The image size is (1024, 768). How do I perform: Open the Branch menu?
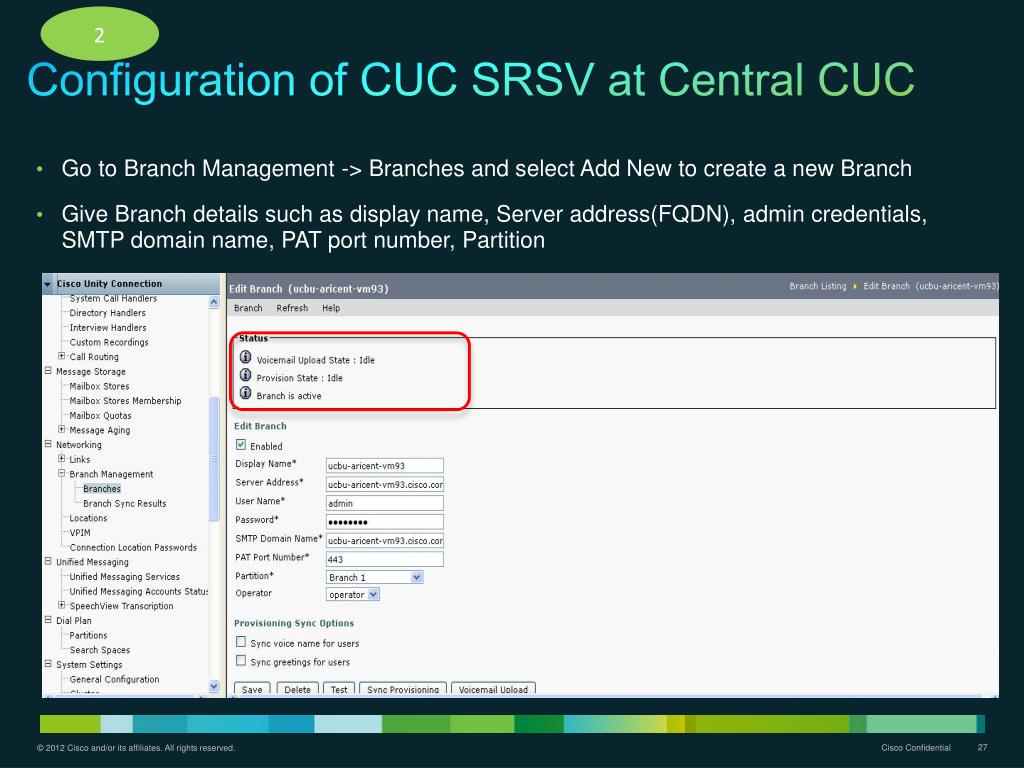click(248, 308)
